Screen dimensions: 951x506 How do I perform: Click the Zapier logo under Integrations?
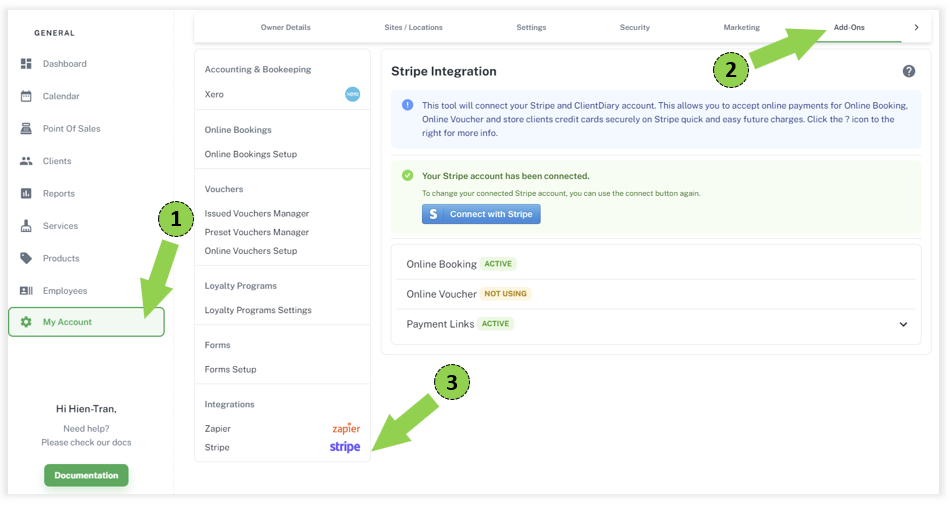click(345, 428)
